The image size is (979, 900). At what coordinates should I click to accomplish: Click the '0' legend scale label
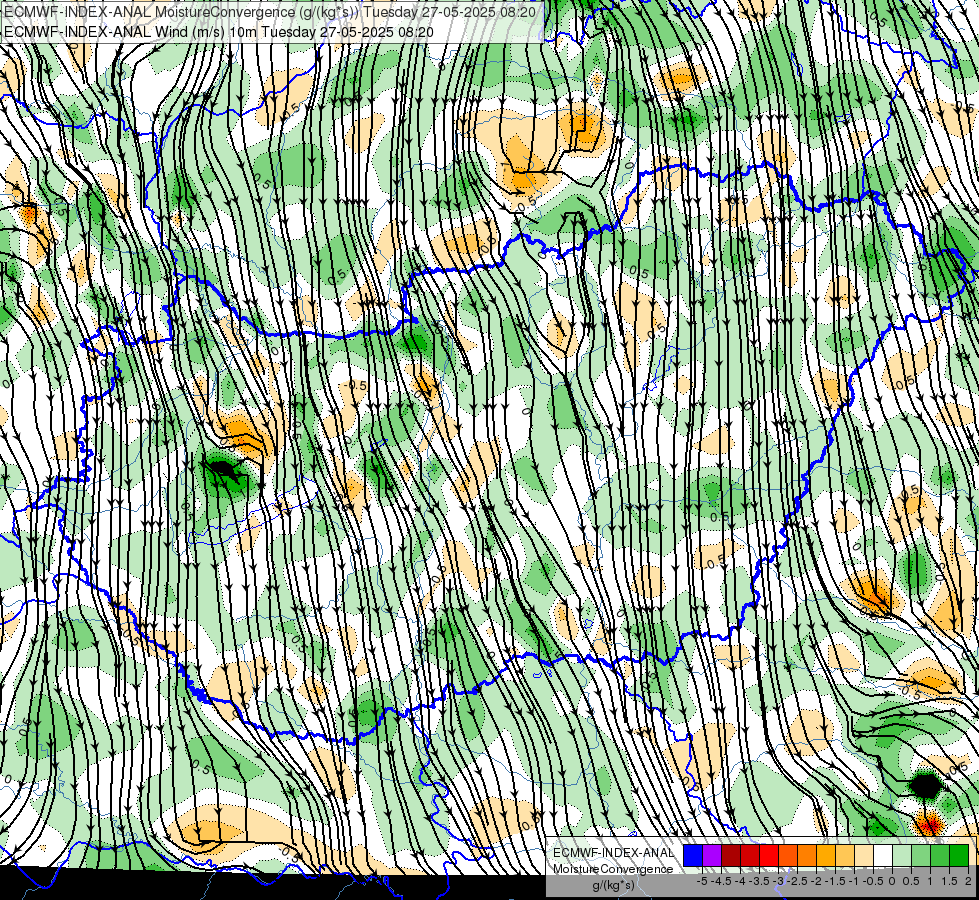[x=892, y=881]
